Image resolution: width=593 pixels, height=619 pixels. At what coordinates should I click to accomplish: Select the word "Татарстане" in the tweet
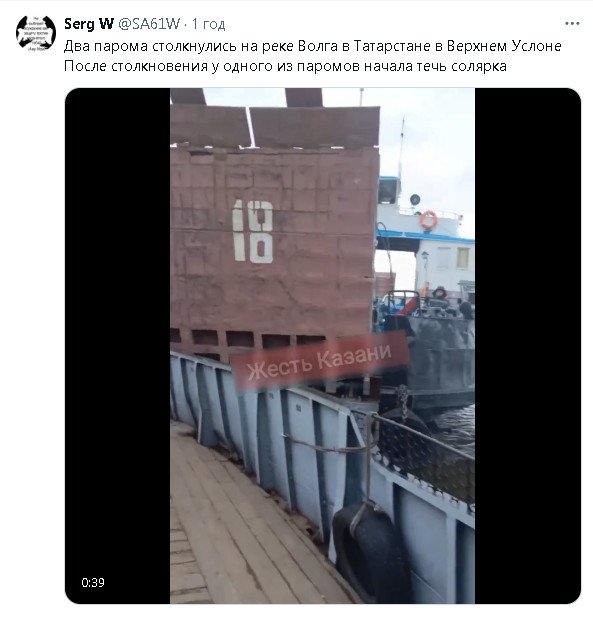coord(391,46)
